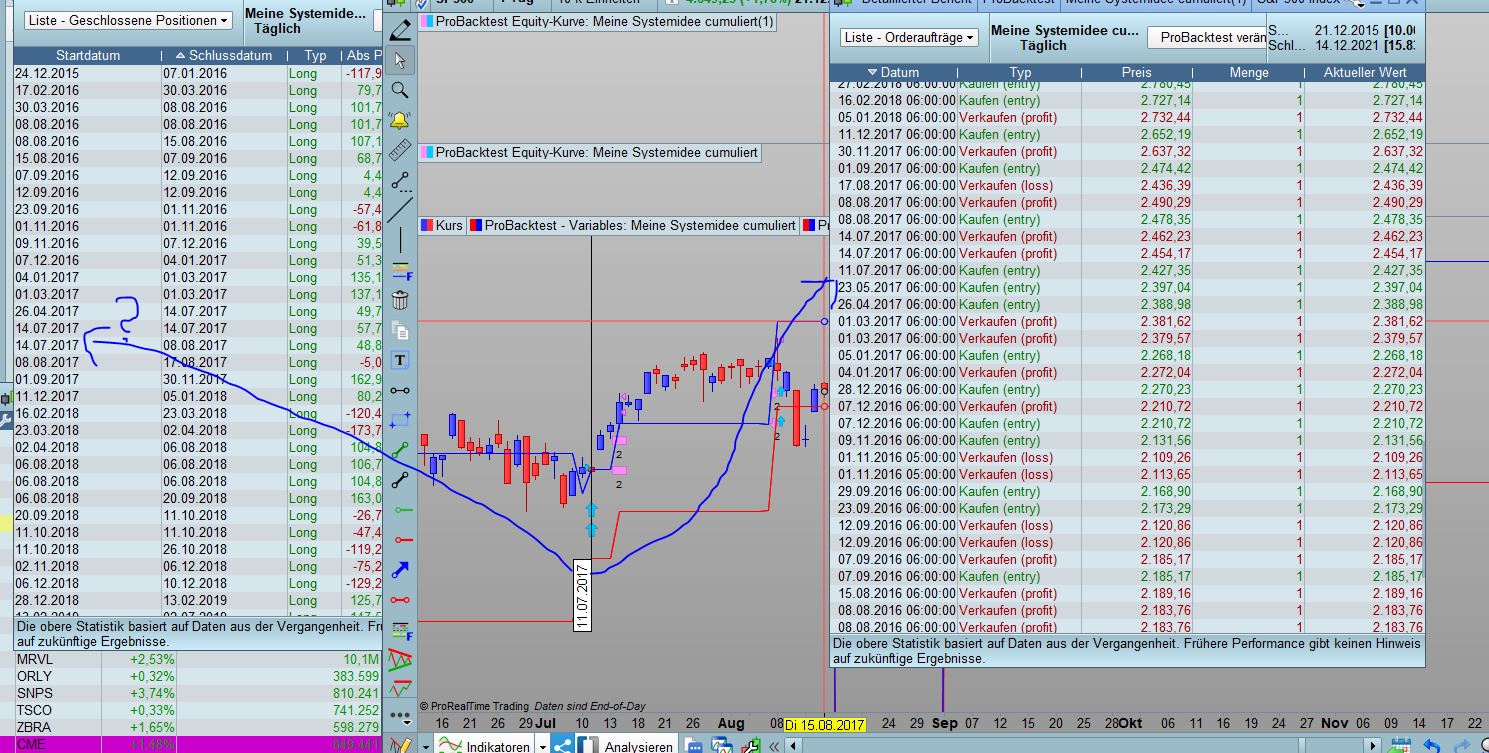Screen dimensions: 1489x753
Task: Expand the arrow beside Indikatoren button
Action: pos(542,746)
